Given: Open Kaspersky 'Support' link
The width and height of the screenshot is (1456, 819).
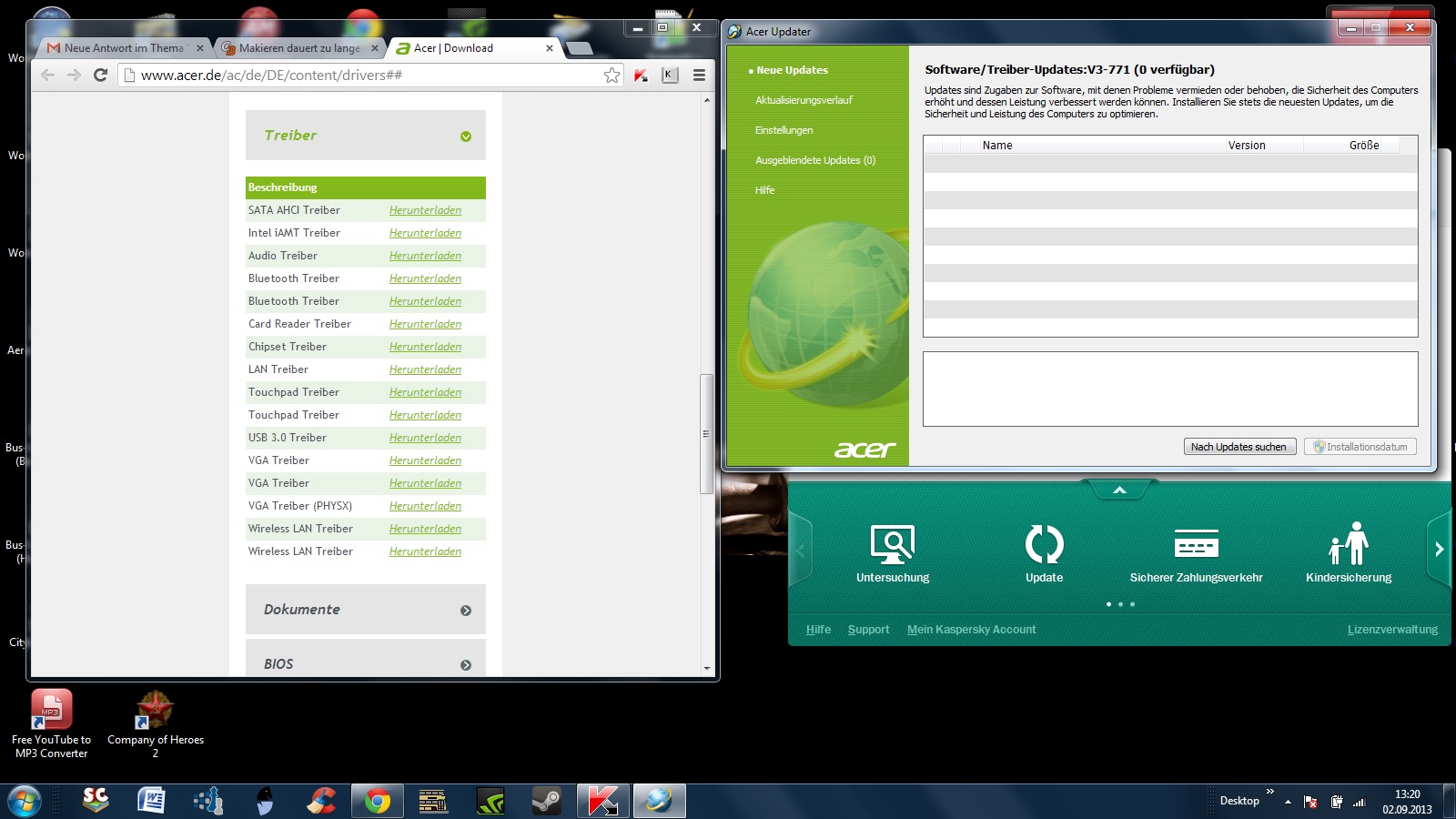Looking at the screenshot, I should 868,630.
